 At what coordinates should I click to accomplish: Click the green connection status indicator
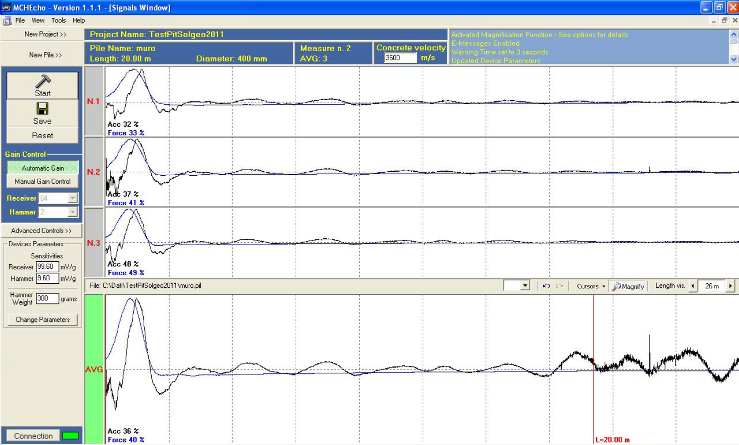(x=71, y=436)
